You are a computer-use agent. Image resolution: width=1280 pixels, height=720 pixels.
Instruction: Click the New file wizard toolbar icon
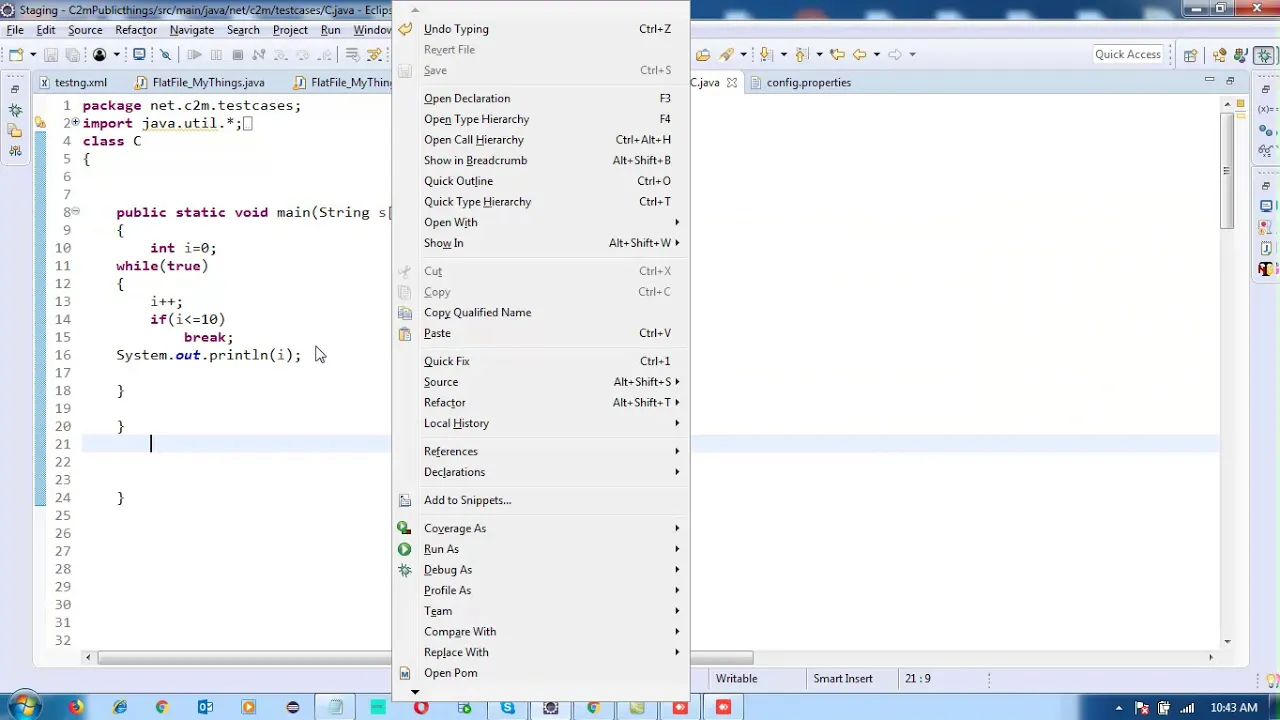tap(16, 55)
